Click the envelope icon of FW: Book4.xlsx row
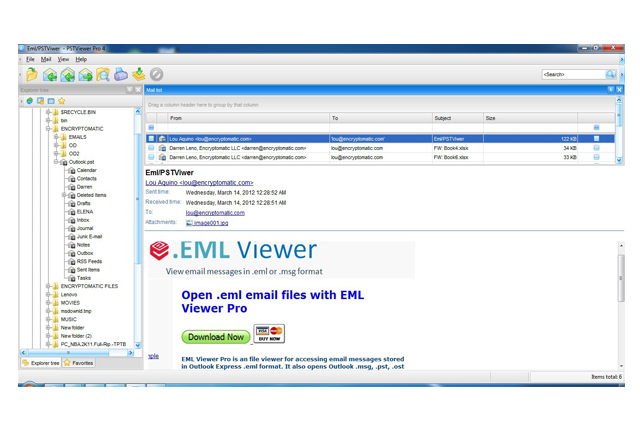Image resolution: width=640 pixels, height=426 pixels. point(162,148)
